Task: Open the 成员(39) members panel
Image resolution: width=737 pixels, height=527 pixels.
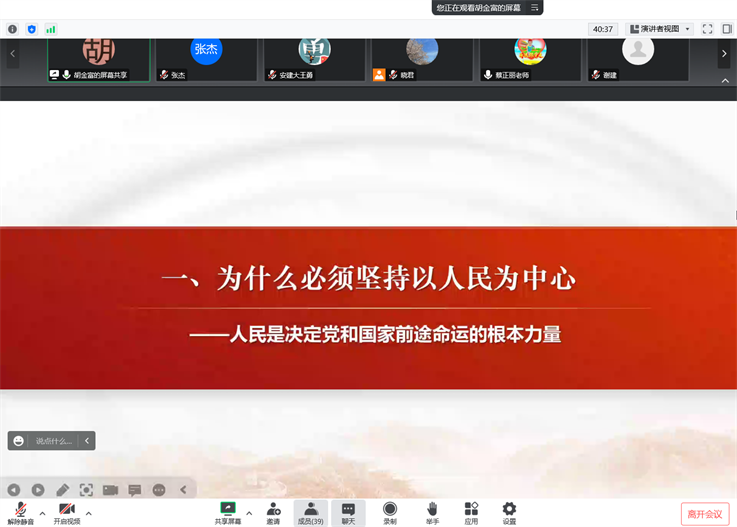Action: point(310,513)
